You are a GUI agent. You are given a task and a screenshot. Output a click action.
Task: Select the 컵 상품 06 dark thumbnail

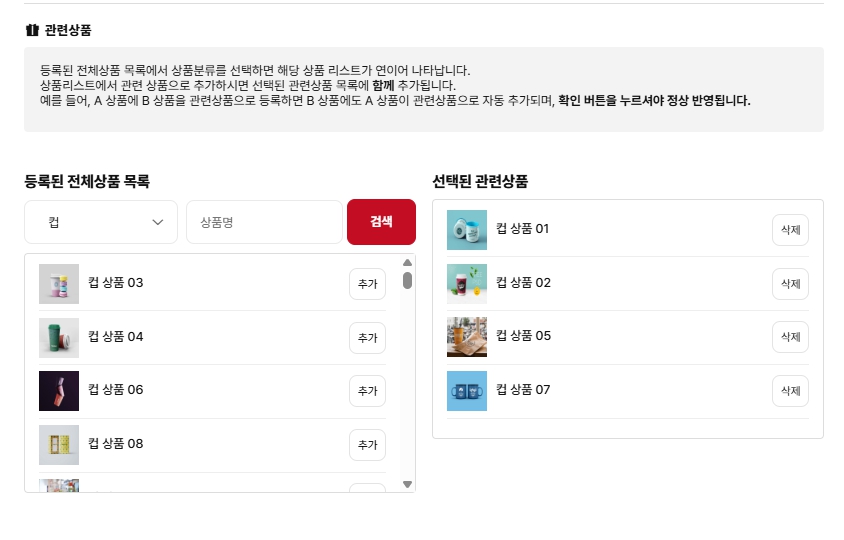(59, 391)
